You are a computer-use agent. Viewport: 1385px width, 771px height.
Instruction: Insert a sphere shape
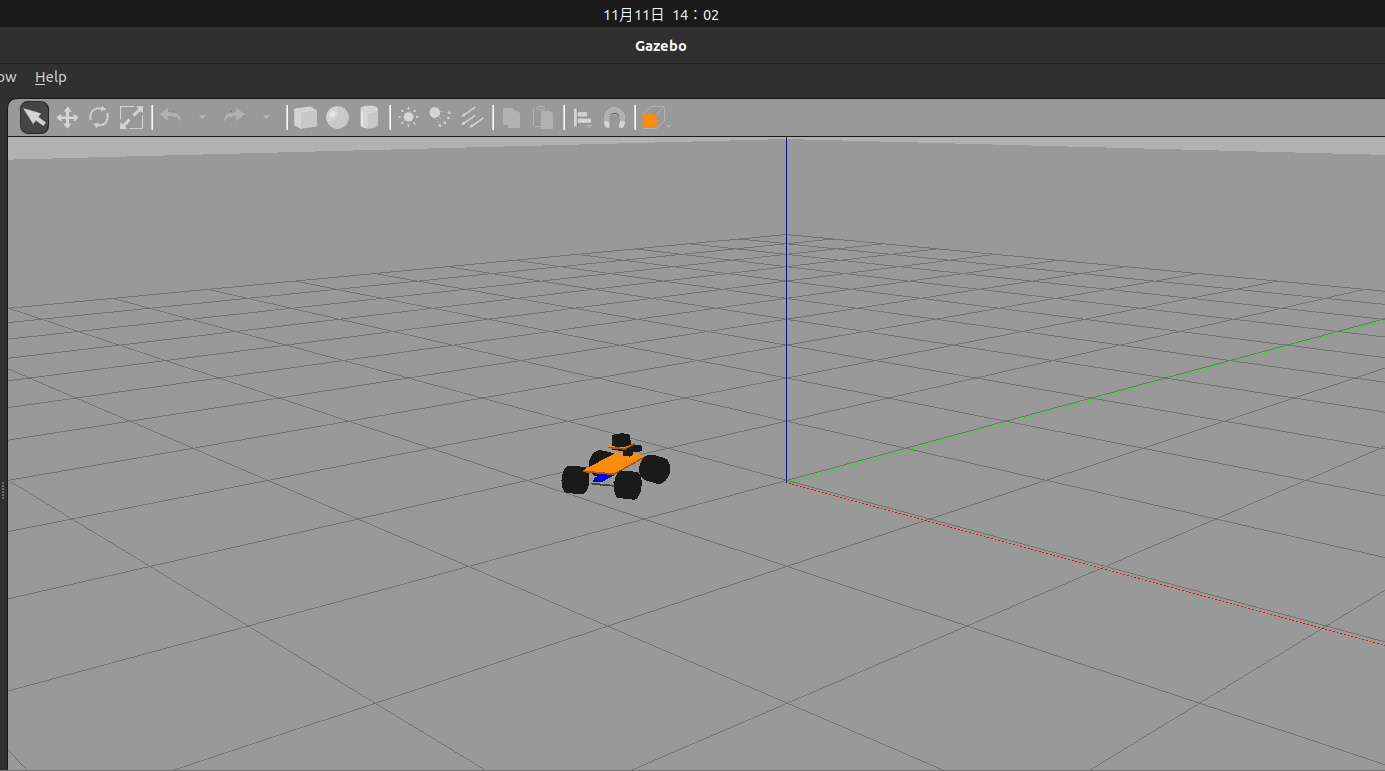coord(337,118)
